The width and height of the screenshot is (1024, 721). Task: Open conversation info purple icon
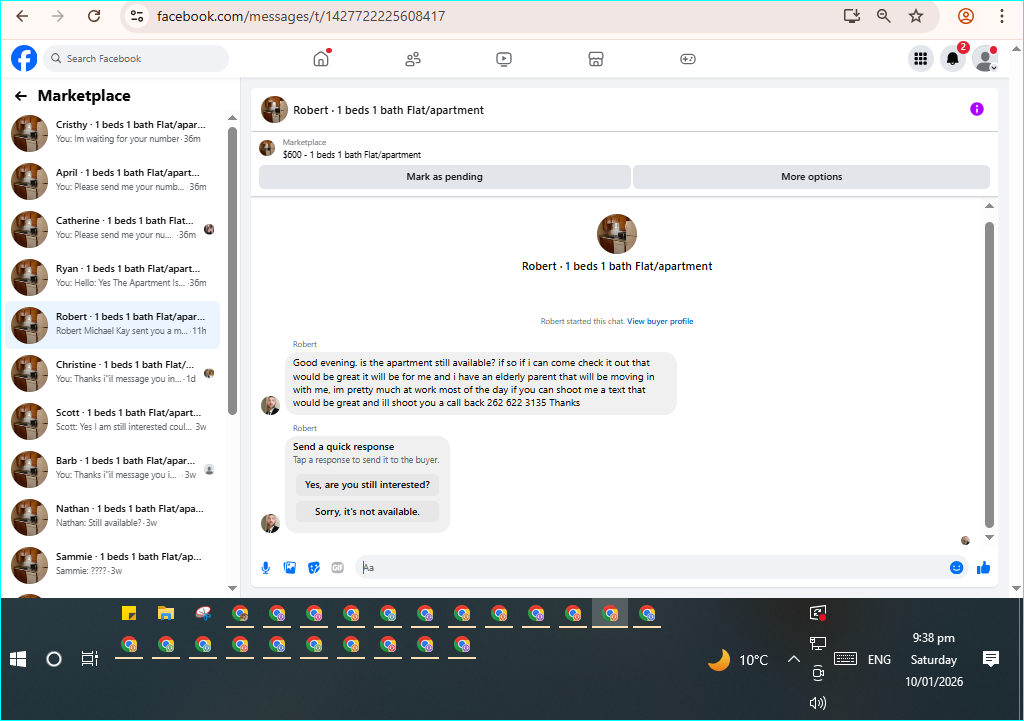click(x=976, y=109)
